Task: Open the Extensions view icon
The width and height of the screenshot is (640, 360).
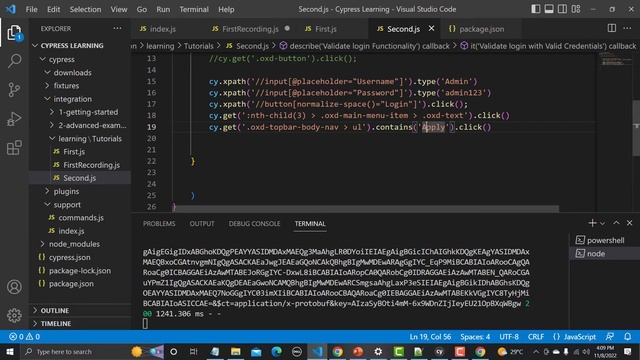Action: (x=14, y=147)
